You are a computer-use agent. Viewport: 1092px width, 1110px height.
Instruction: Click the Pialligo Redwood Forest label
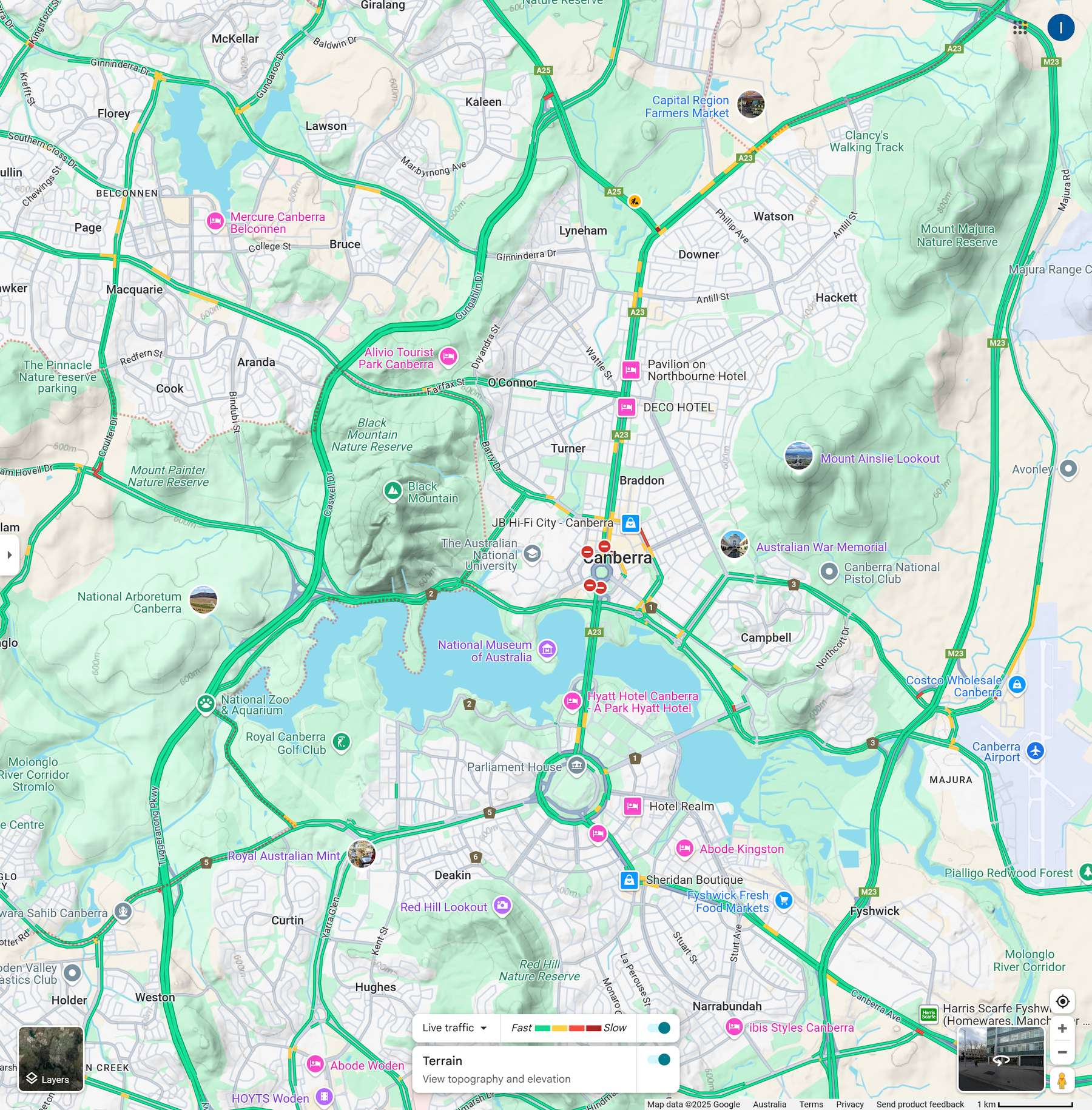1008,873
